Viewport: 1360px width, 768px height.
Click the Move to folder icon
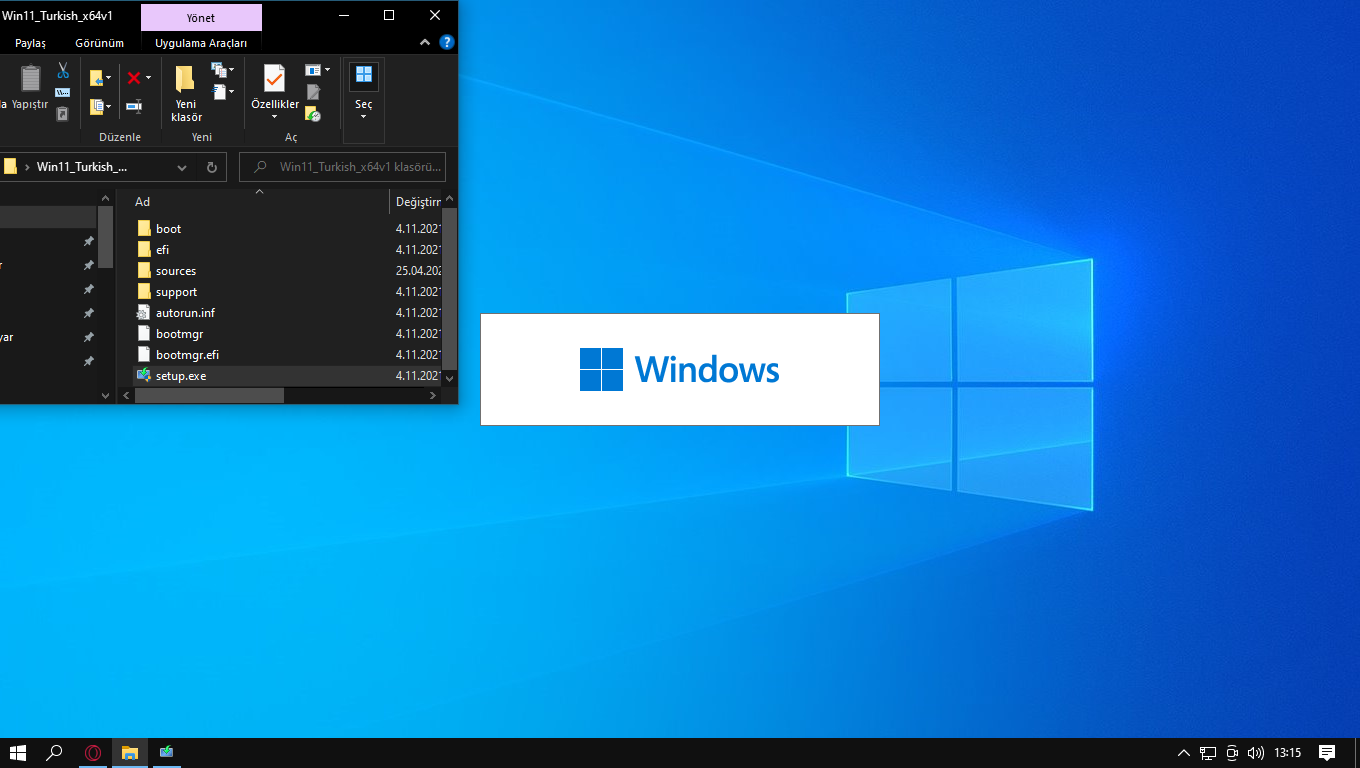coord(96,78)
